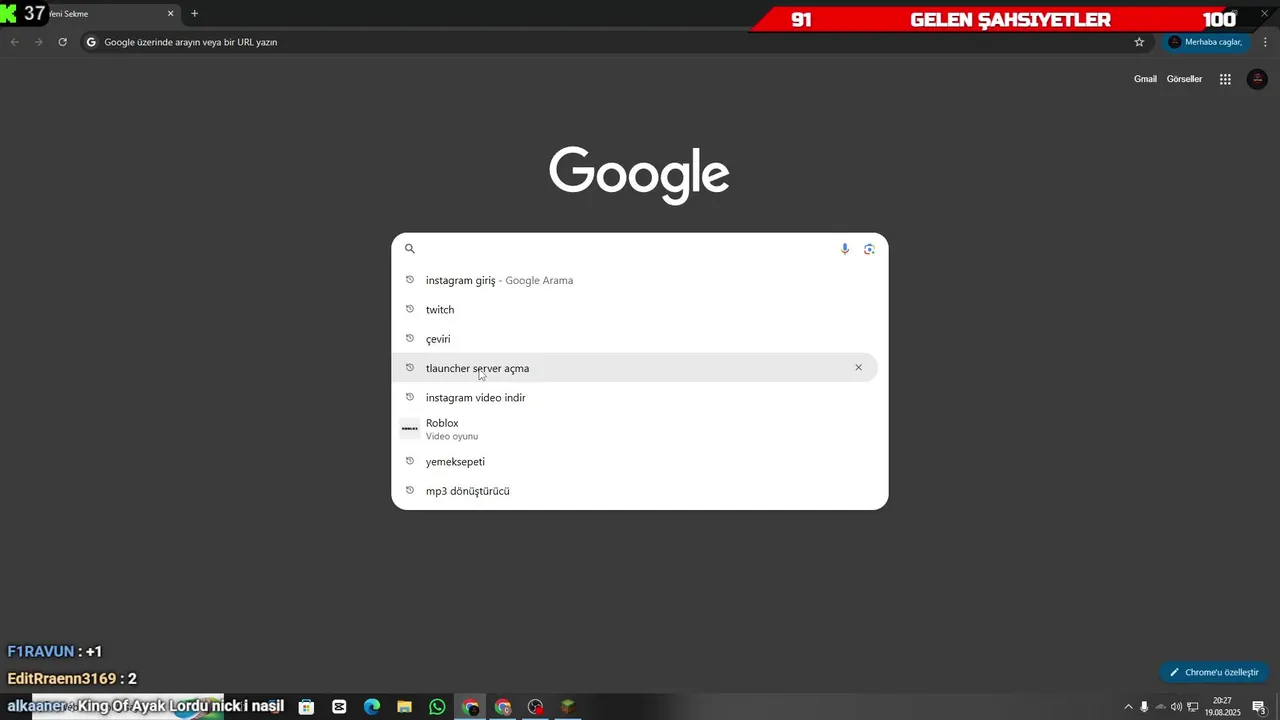Open Microsoft Store from the taskbar
The image size is (1280, 720).
[x=307, y=707]
